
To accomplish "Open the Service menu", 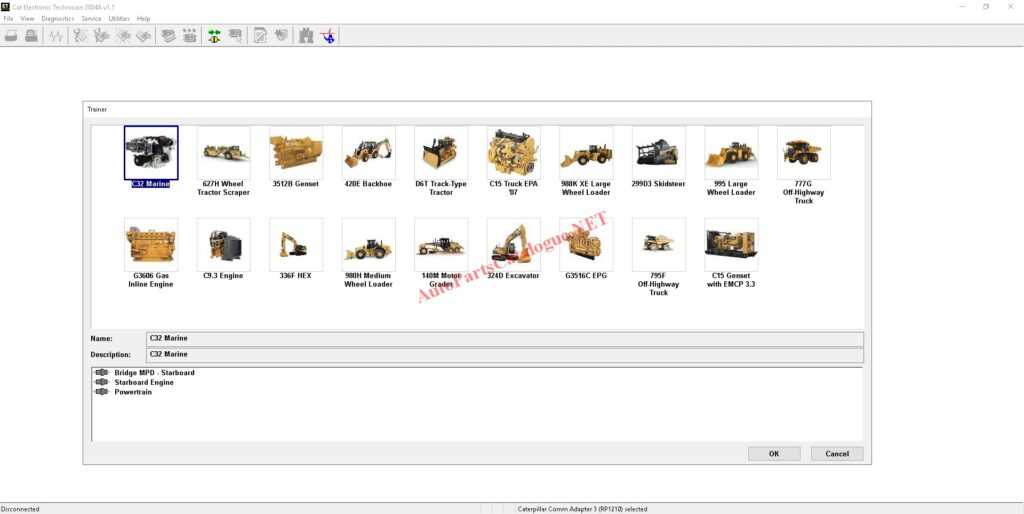I will (91, 19).
